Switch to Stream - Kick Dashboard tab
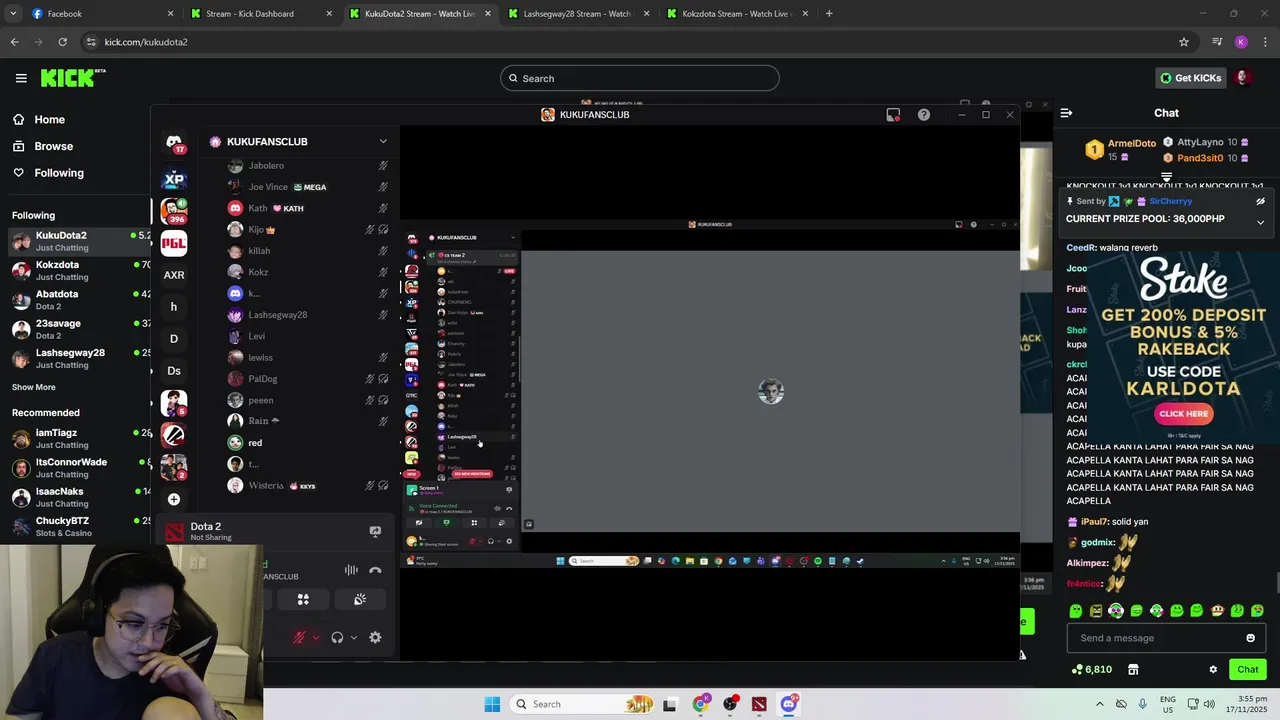1280x720 pixels. (x=263, y=14)
